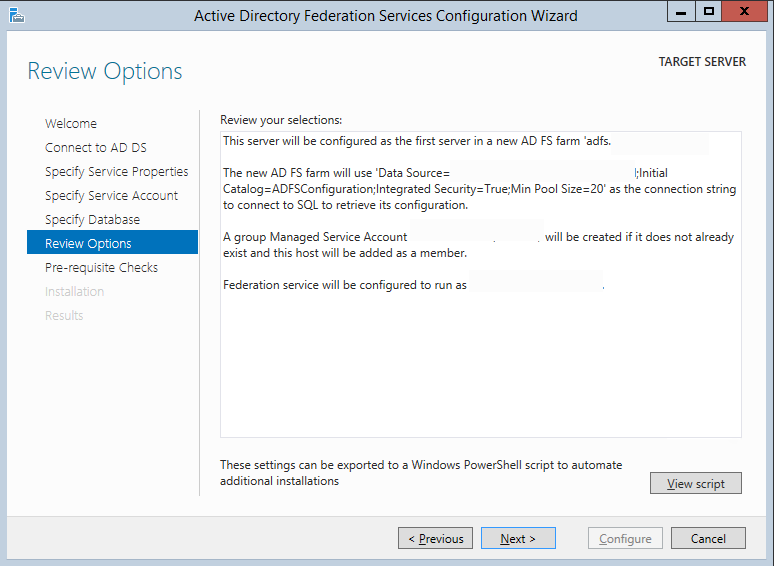Click the disabled Configure button
This screenshot has width=774, height=566.
point(625,539)
